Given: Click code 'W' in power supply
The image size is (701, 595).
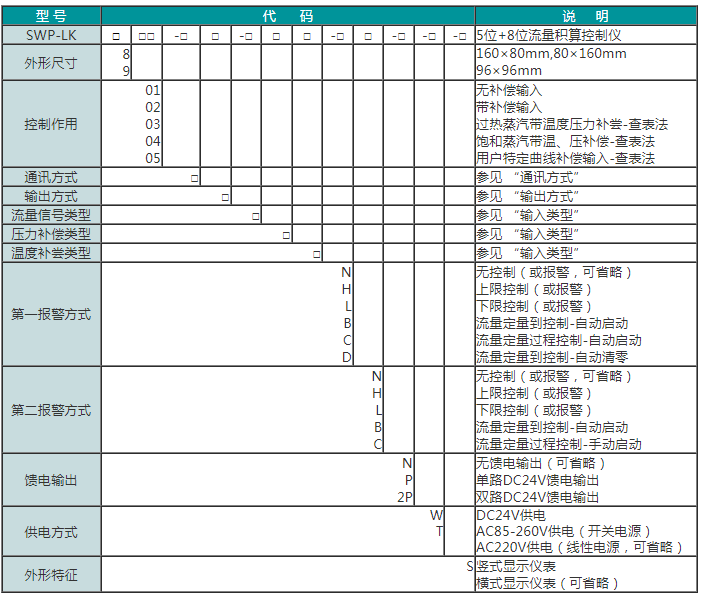Looking at the screenshot, I should 437,515.
